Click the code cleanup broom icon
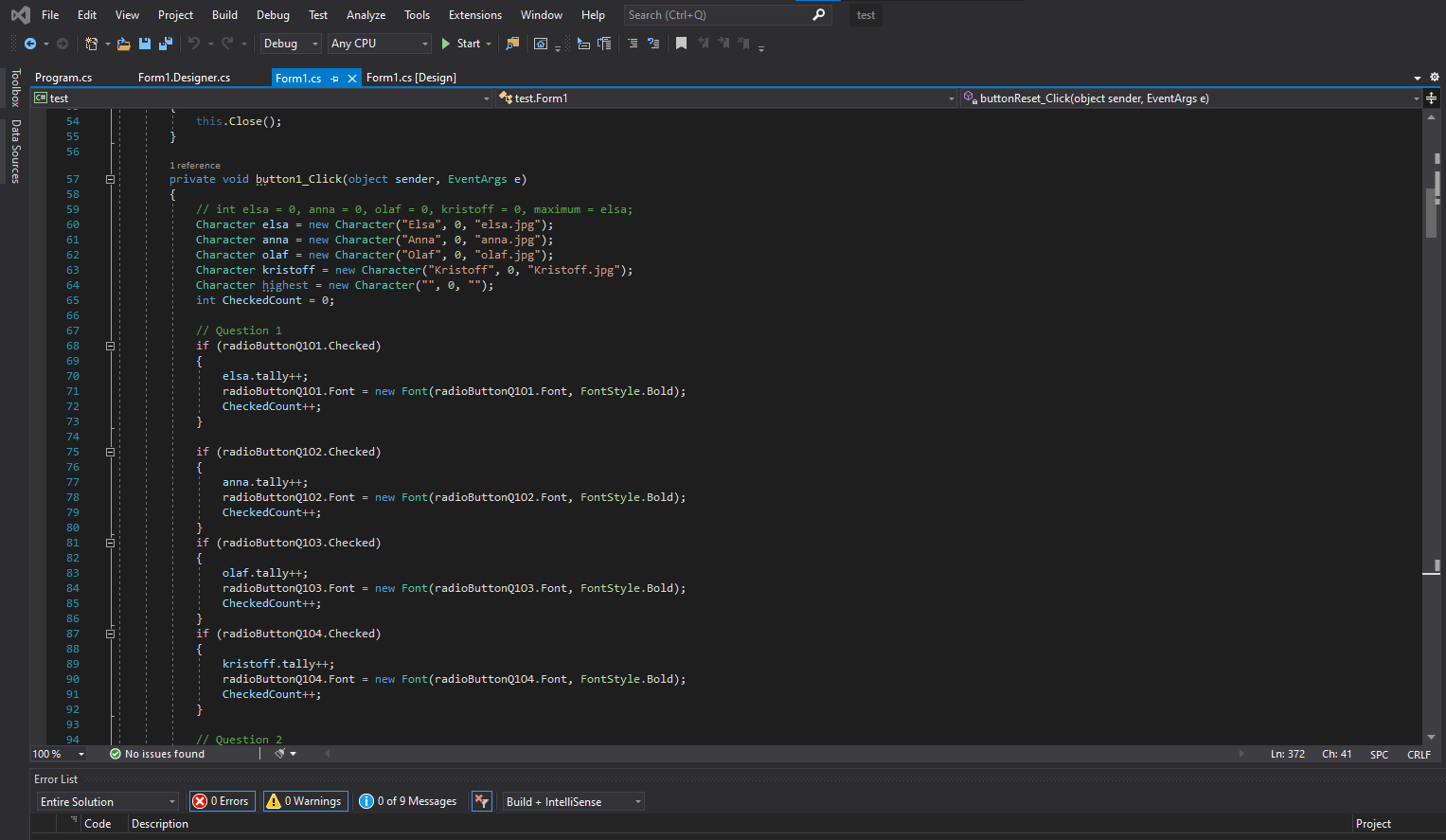1446x840 pixels. [x=280, y=754]
